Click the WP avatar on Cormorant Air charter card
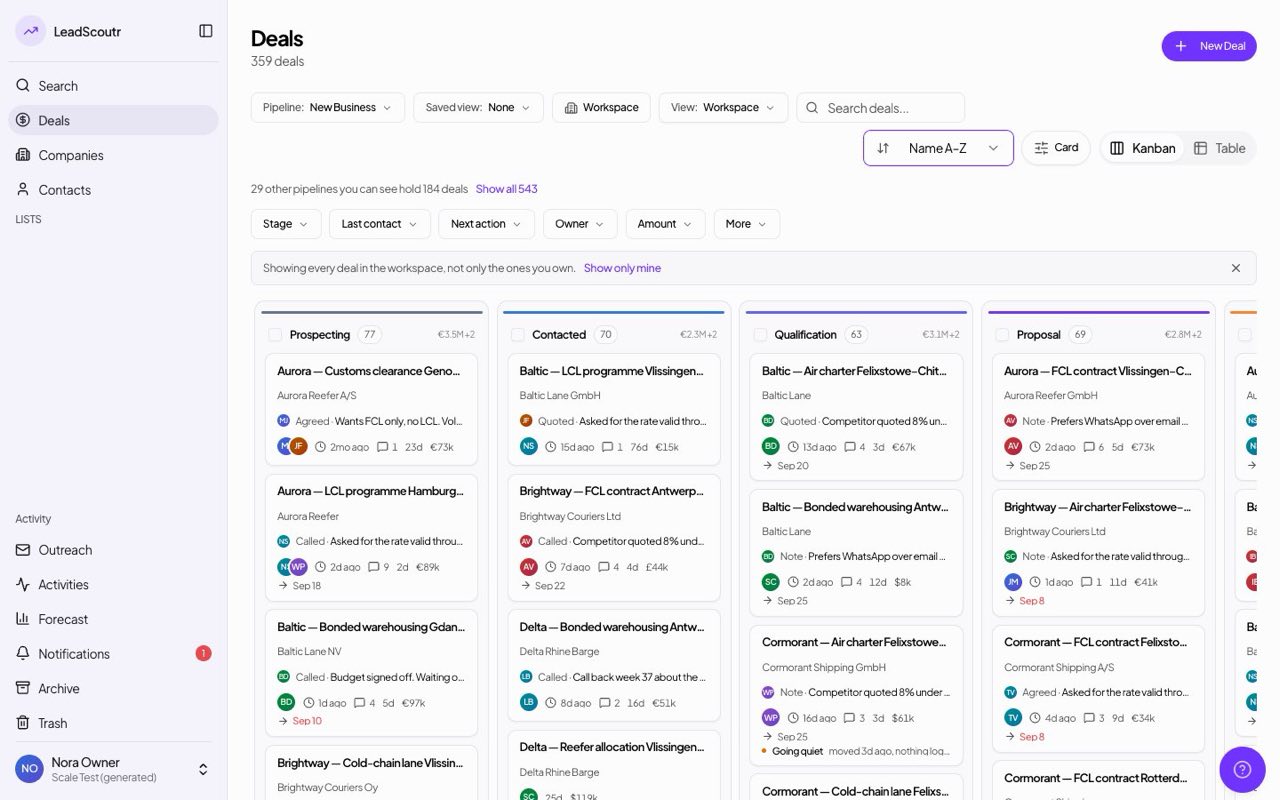Screen dimensions: 1280x800 pyautogui.click(x=771, y=717)
